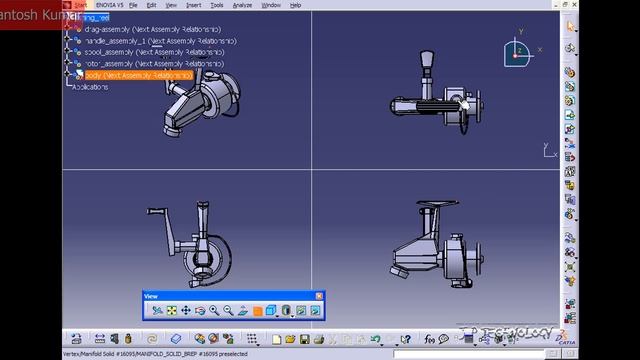This screenshot has height=360, width=640.
Task: Expand the body tree node
Action: point(67,74)
